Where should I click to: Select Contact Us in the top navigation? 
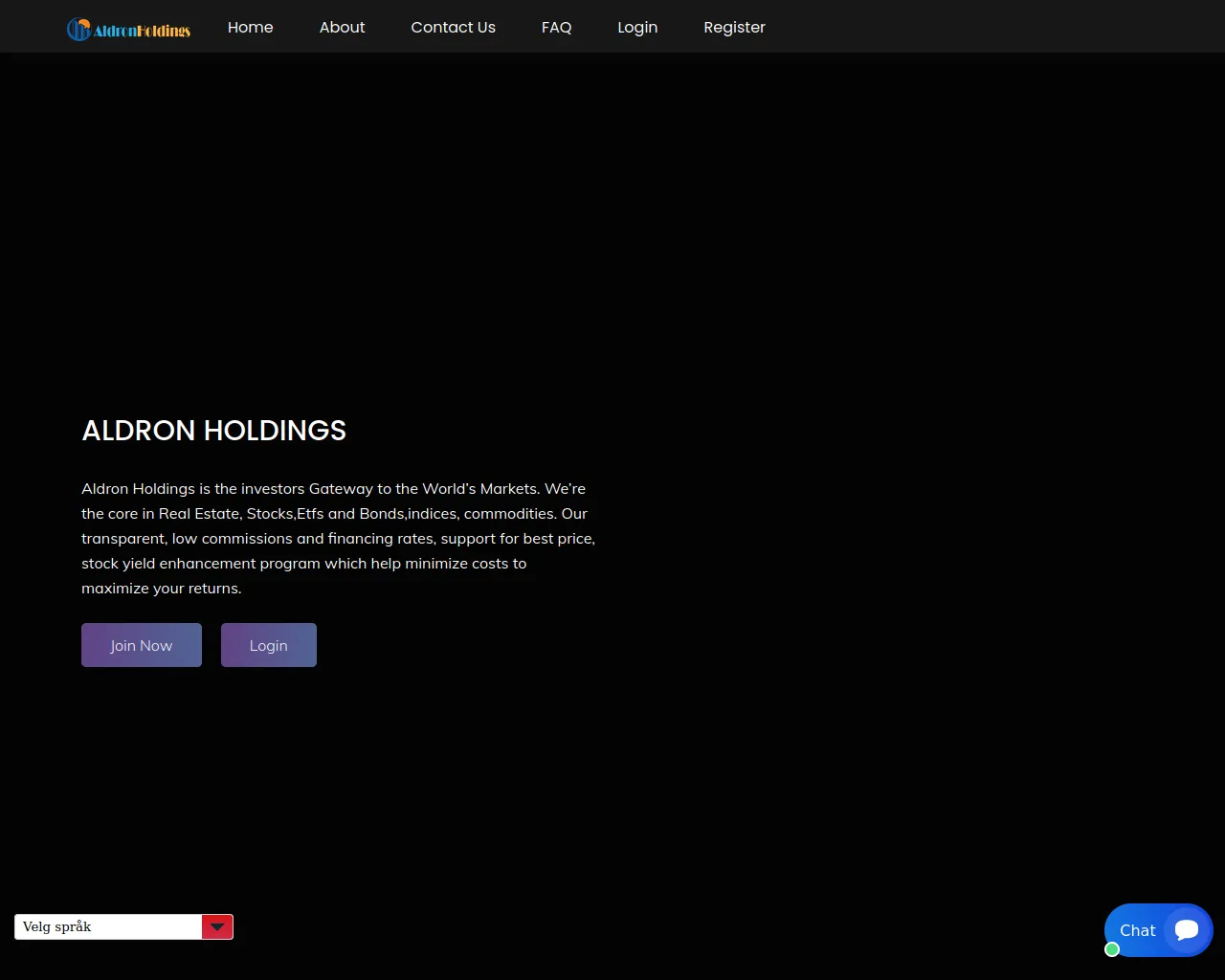point(453,27)
